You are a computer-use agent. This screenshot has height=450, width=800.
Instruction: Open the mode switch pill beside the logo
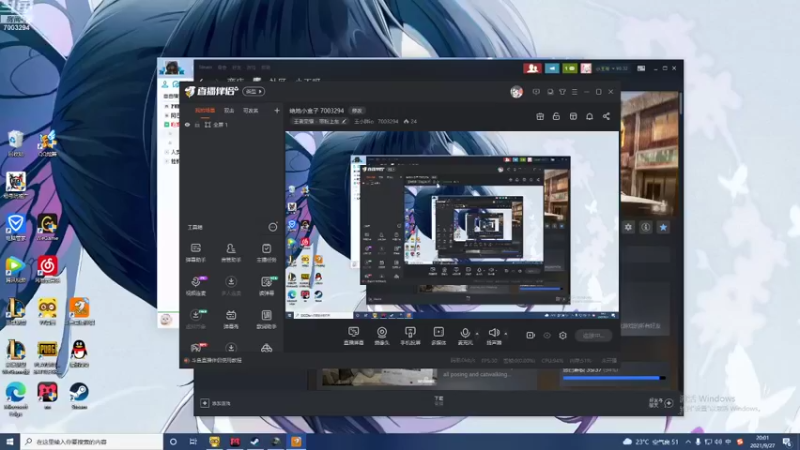click(x=254, y=91)
